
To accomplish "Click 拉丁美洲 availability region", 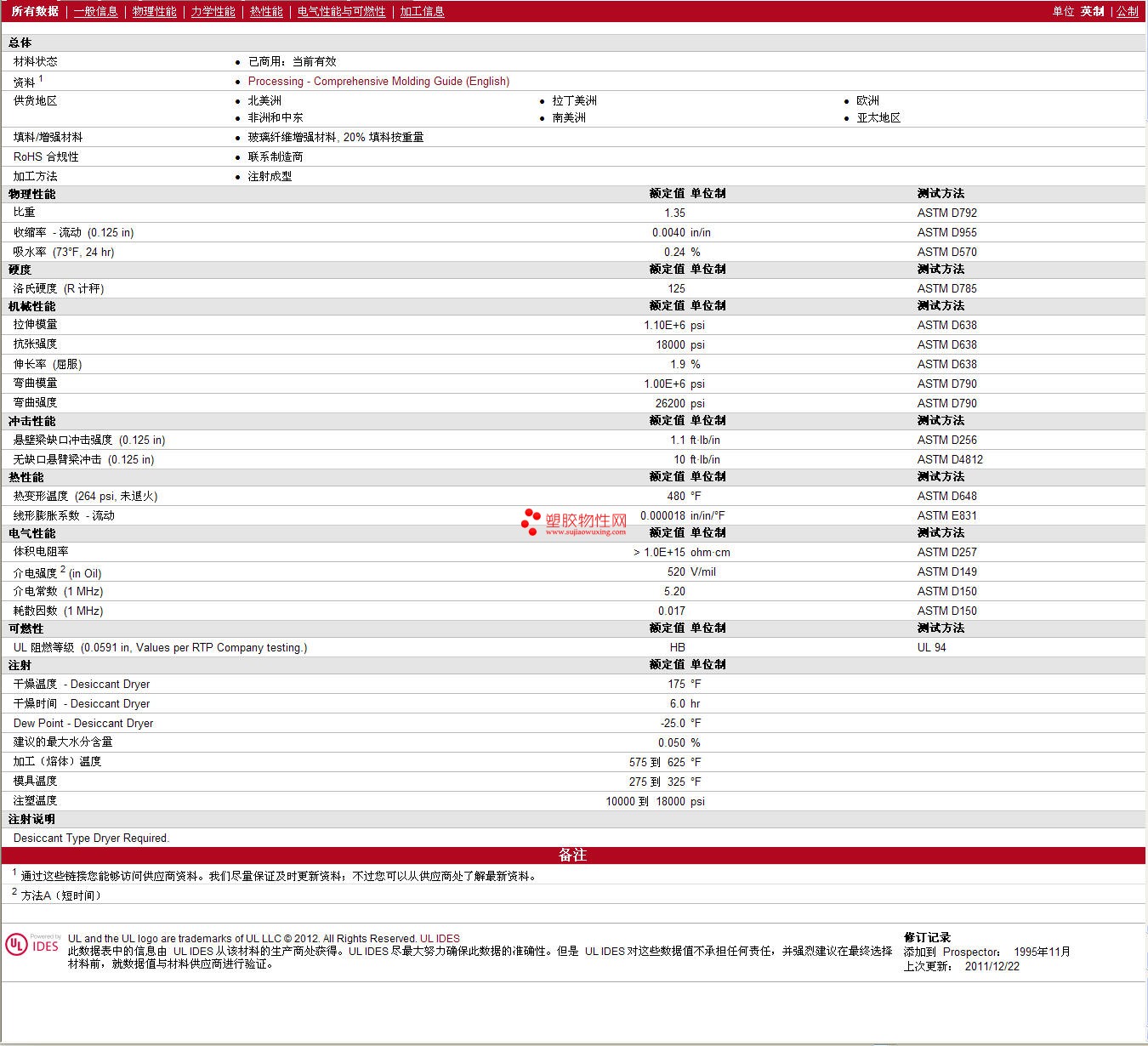I will point(575,100).
